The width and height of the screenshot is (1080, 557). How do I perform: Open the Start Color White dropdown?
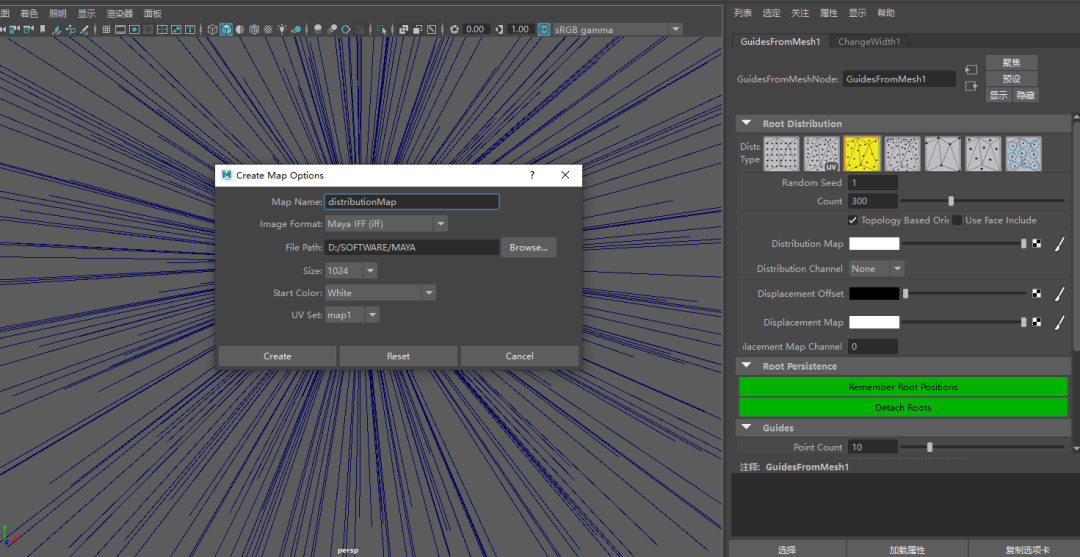380,293
